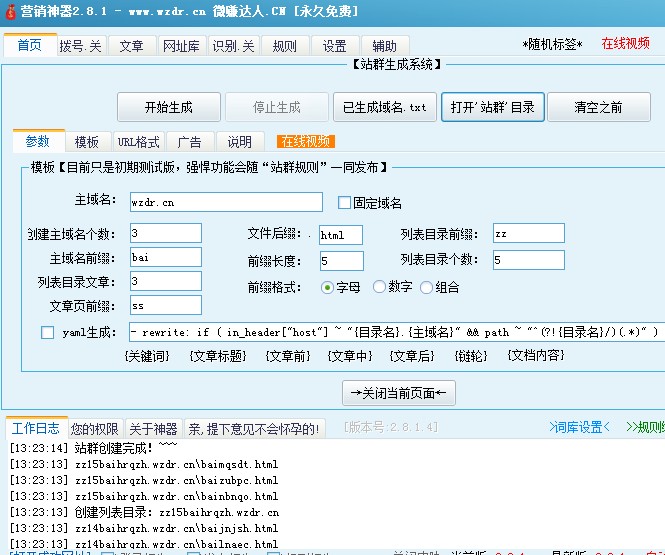Click the >词库设置< link
This screenshot has height=555, width=665.
[579, 427]
